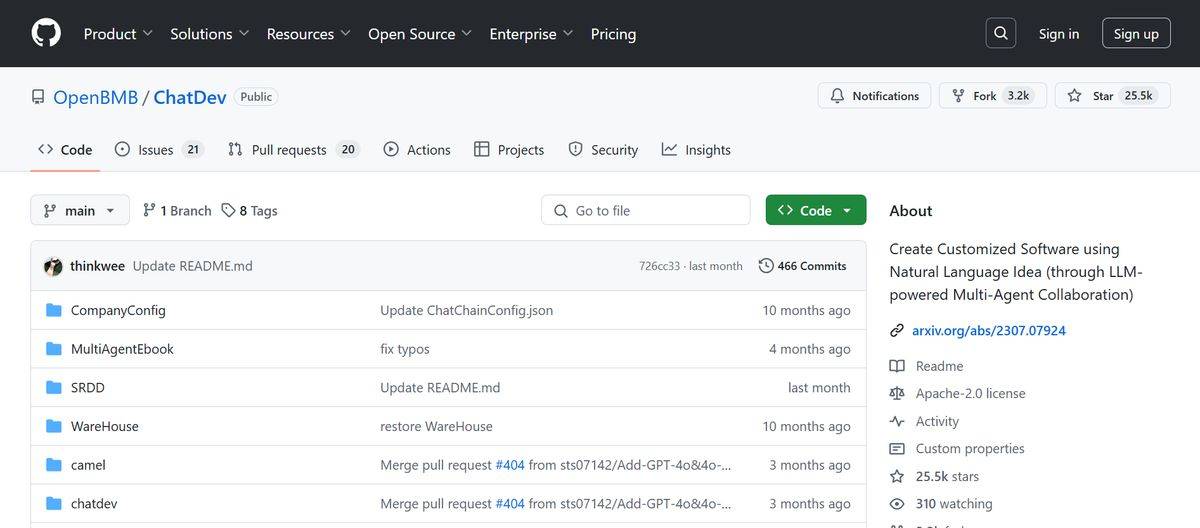
Task: Open the arxiv.org/abs/2307.07924 link
Action: pos(988,331)
